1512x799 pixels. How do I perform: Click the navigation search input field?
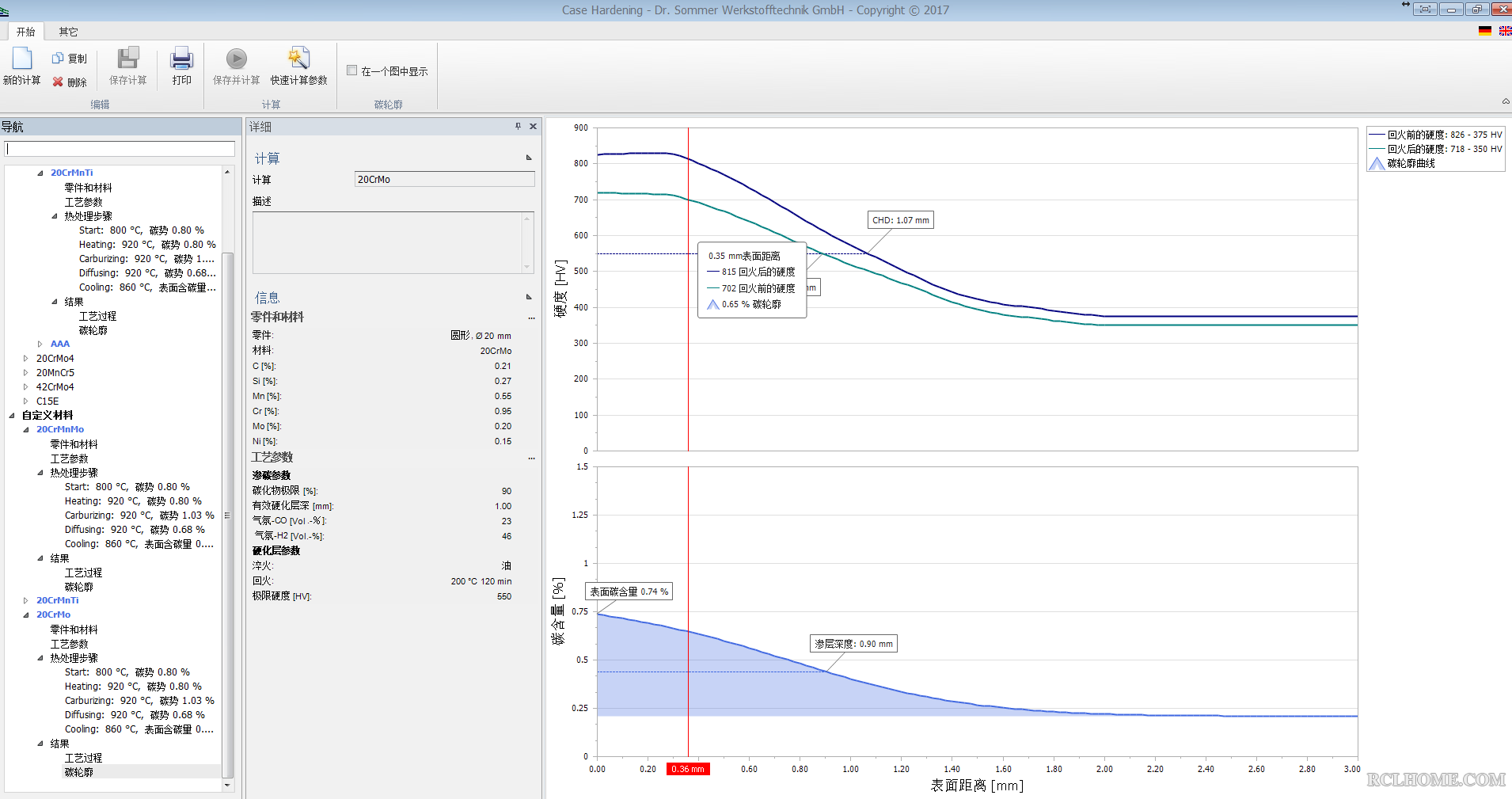120,149
